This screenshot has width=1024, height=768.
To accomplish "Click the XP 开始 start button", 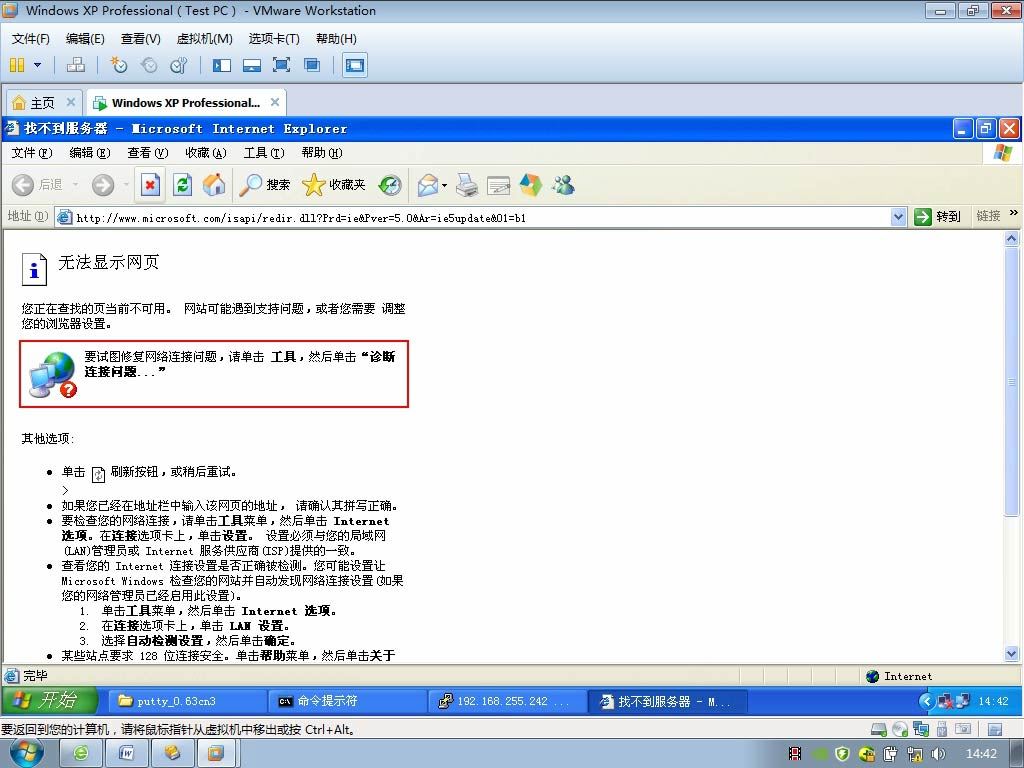I will 50,701.
